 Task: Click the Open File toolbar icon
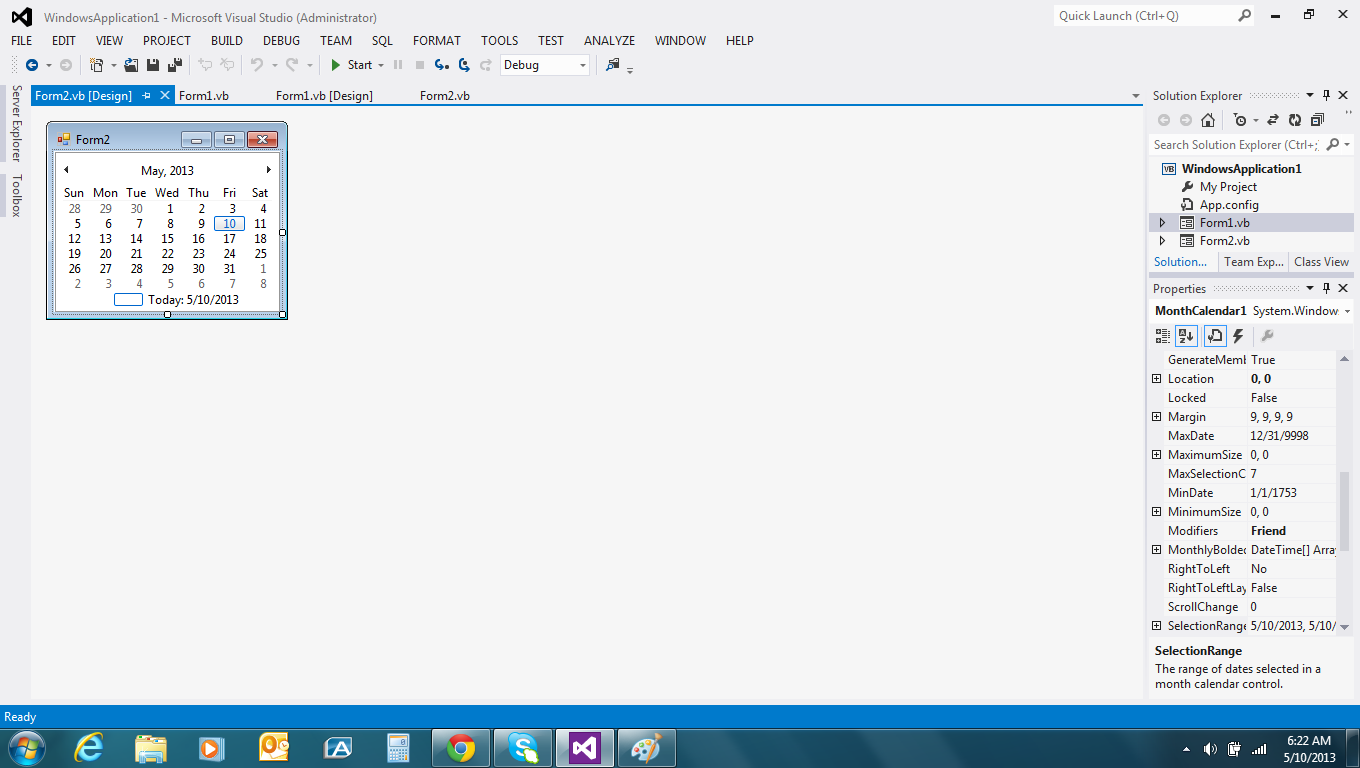coord(131,65)
